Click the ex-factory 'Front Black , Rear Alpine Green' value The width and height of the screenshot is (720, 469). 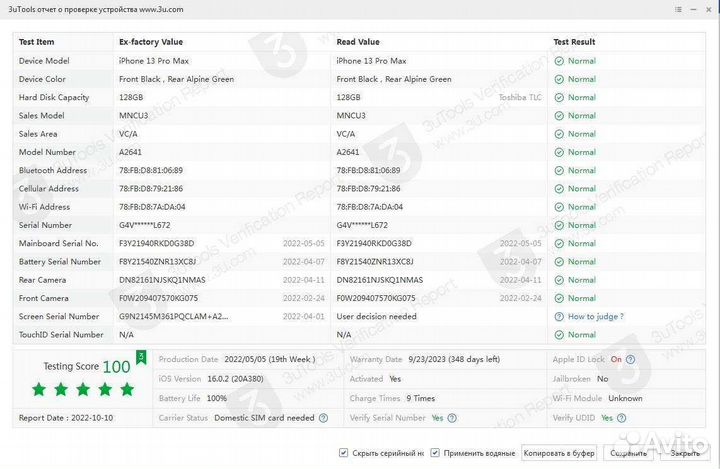click(x=176, y=79)
